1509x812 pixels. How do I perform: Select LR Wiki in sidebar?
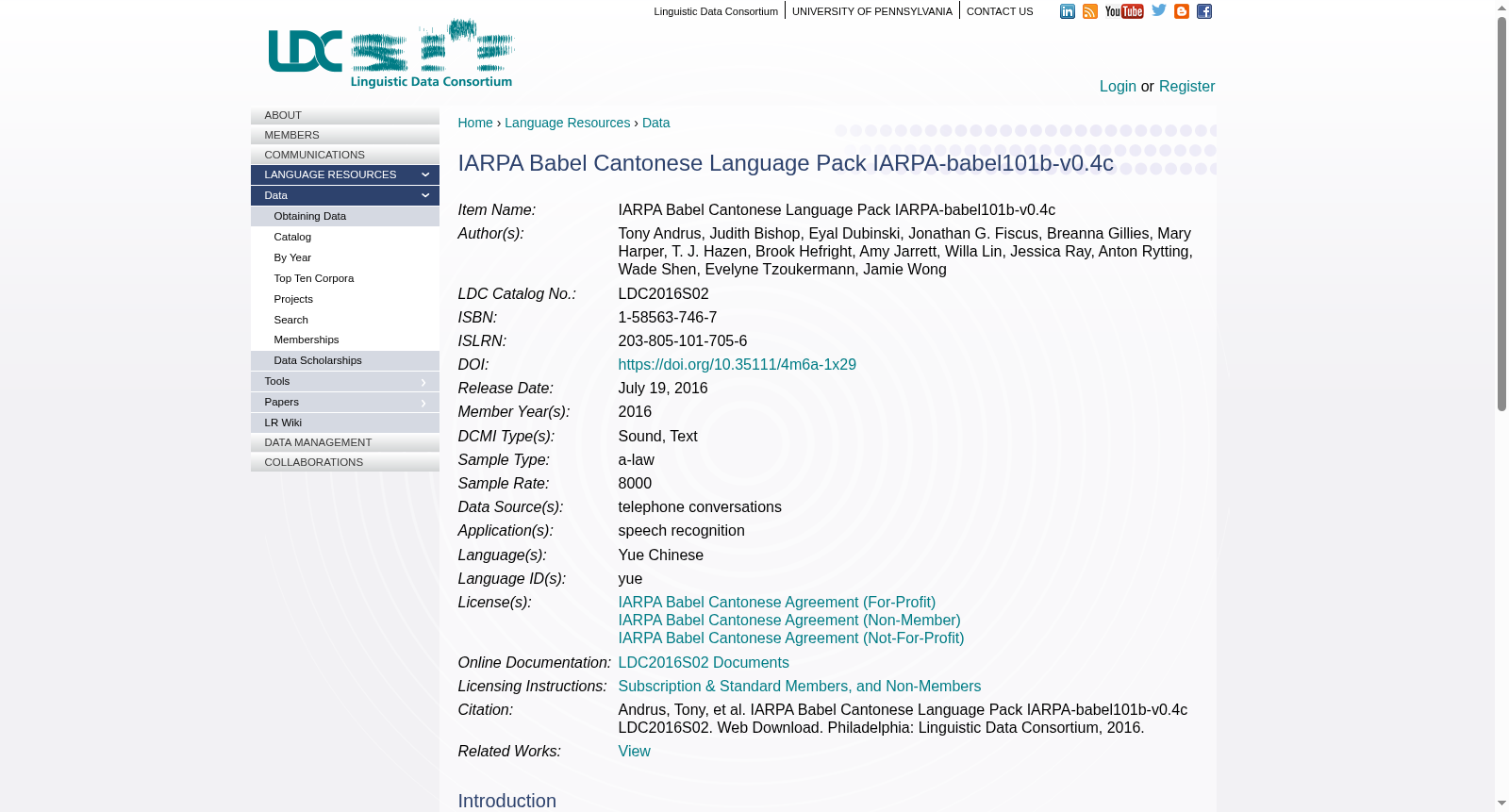tap(345, 423)
